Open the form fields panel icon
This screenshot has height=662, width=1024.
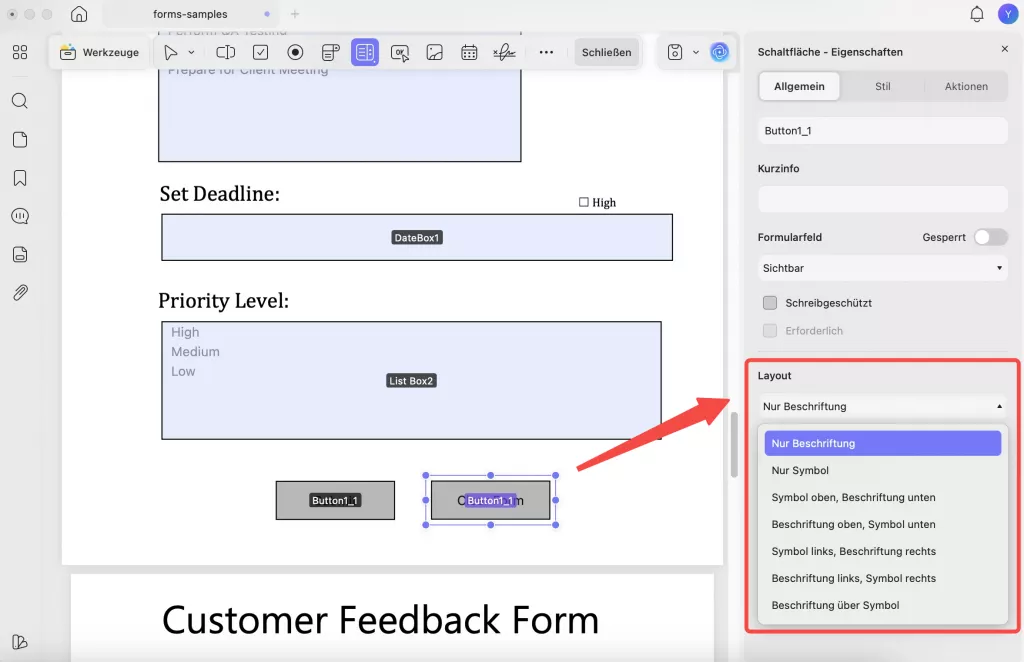pyautogui.click(x=20, y=255)
